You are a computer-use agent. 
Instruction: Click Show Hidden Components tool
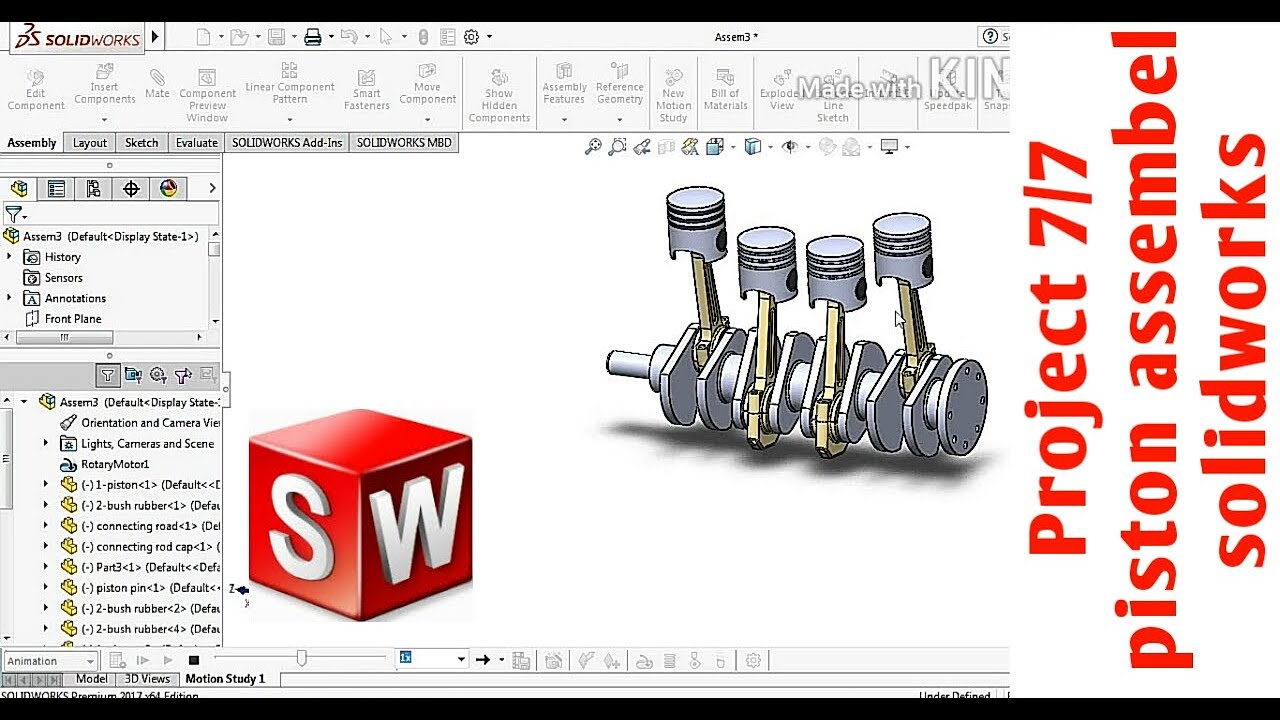[499, 96]
